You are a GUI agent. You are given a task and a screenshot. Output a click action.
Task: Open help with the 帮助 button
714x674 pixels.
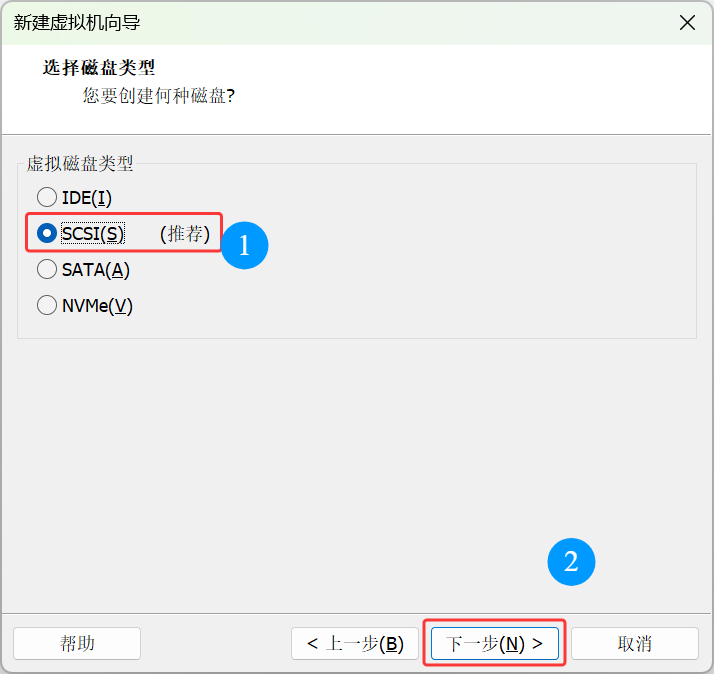(77, 643)
